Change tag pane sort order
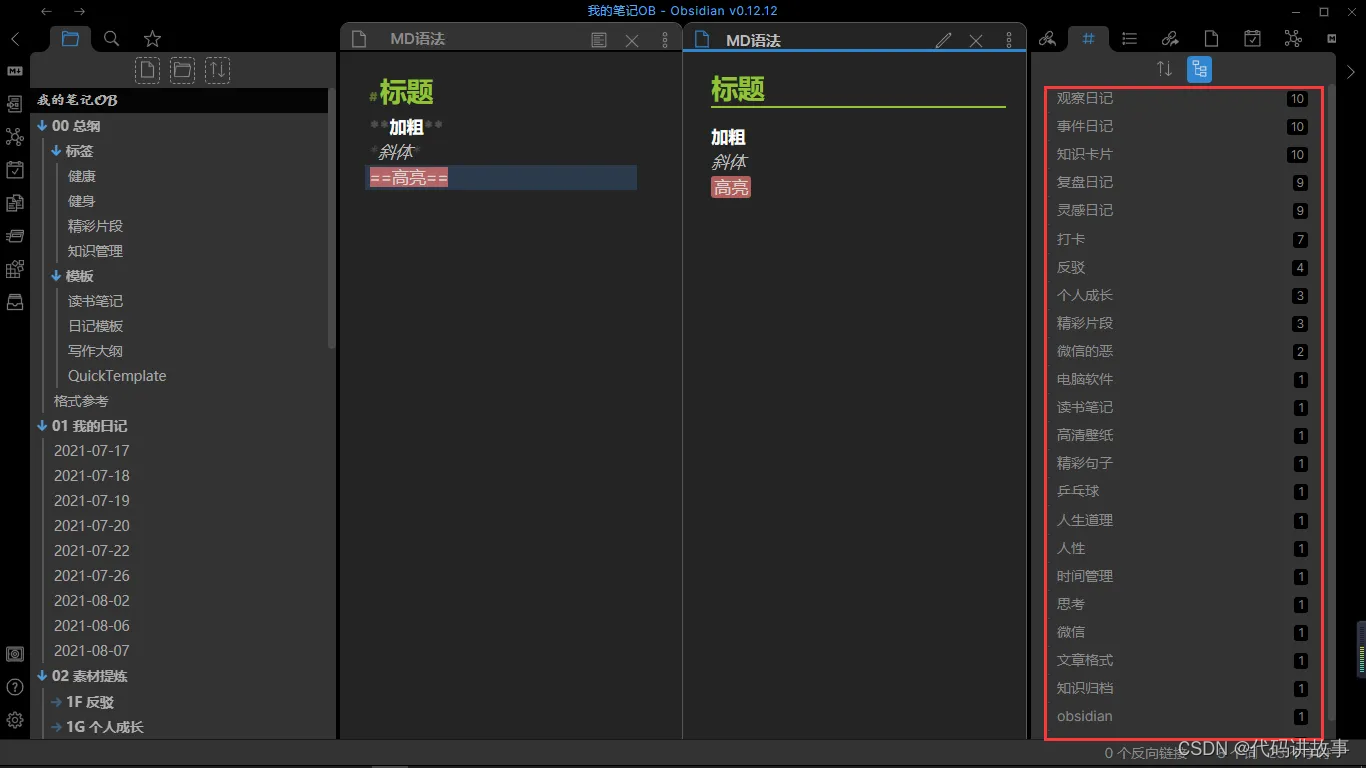Screen dimensions: 1366x768 coord(1164,69)
